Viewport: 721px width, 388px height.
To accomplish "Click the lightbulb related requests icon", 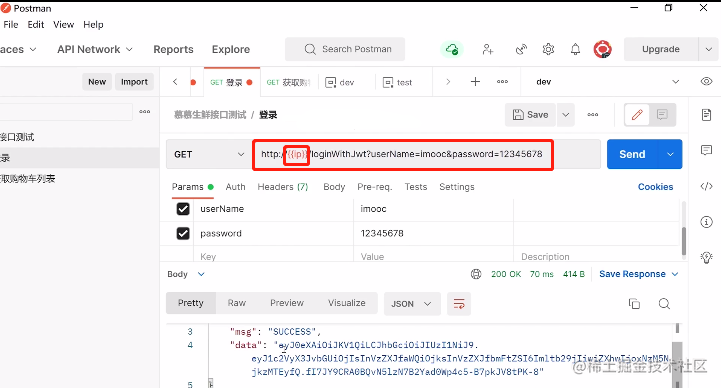I will point(706,257).
